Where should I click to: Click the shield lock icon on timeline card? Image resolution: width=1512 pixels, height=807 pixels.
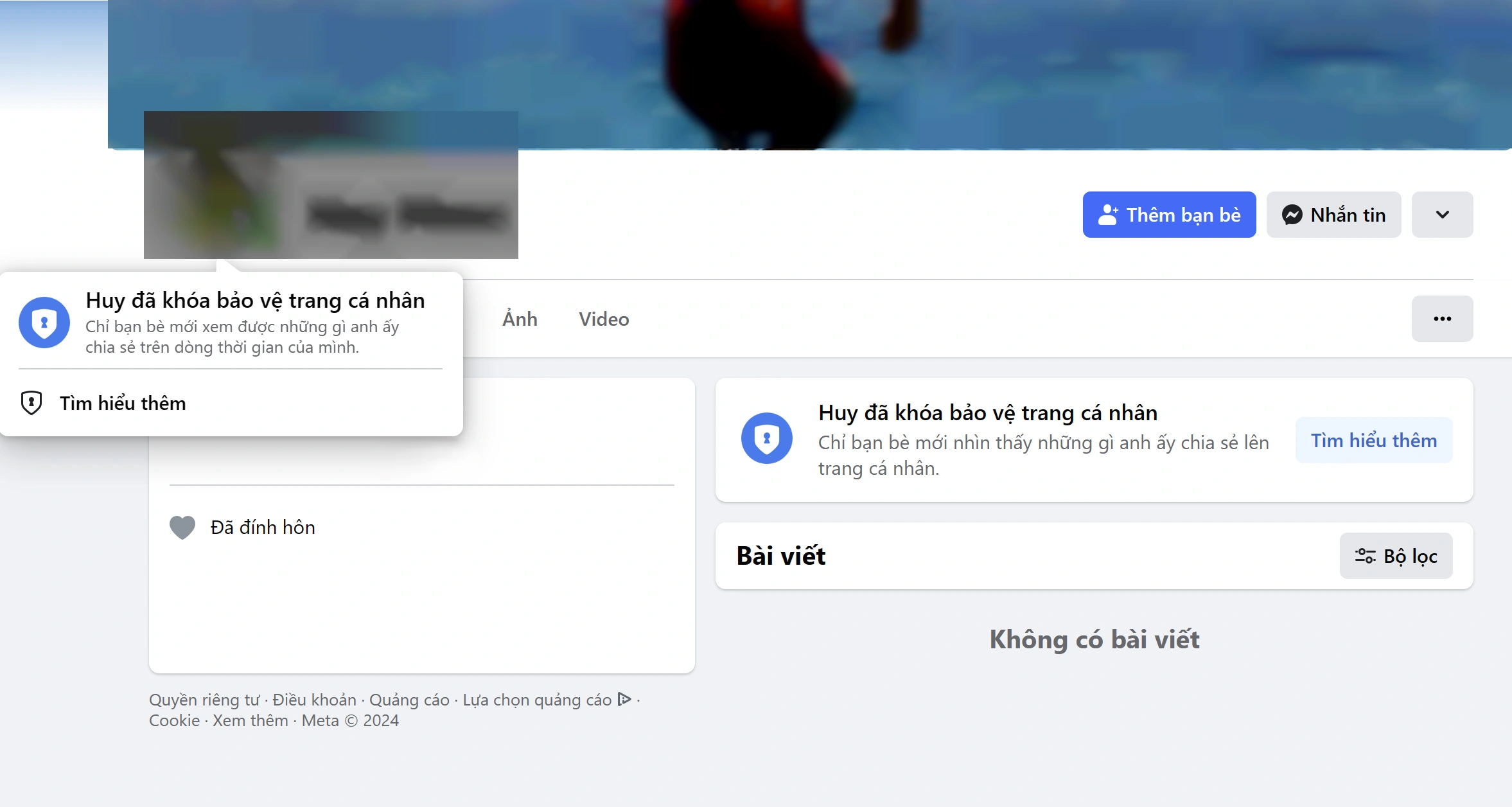pyautogui.click(x=766, y=440)
